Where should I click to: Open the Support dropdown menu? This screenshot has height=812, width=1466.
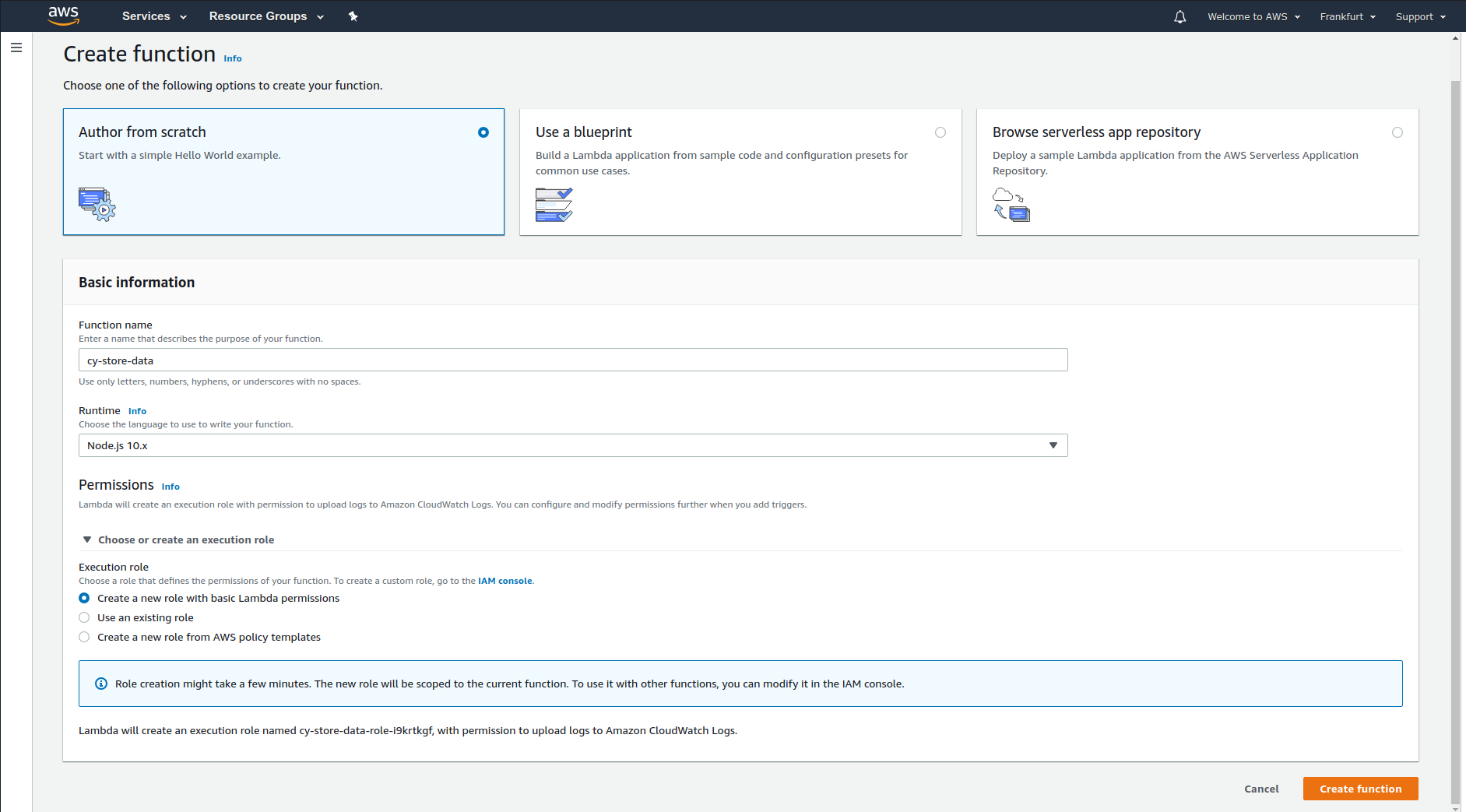[x=1420, y=16]
